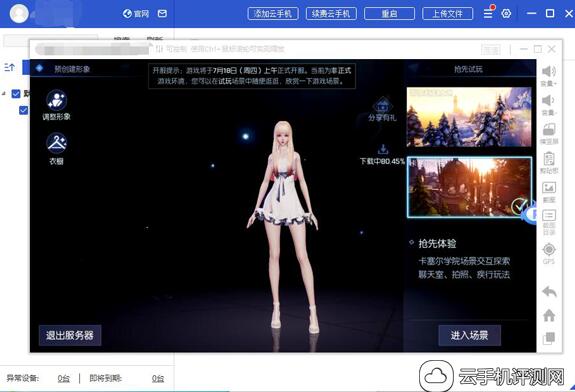Click 退出服务器 button

pos(70,335)
